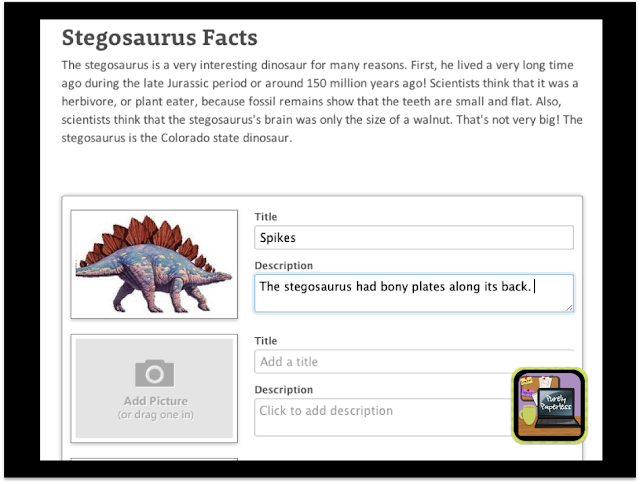Click the Purely Paperless logo badge
Screen dimensions: 640x484
(549, 405)
